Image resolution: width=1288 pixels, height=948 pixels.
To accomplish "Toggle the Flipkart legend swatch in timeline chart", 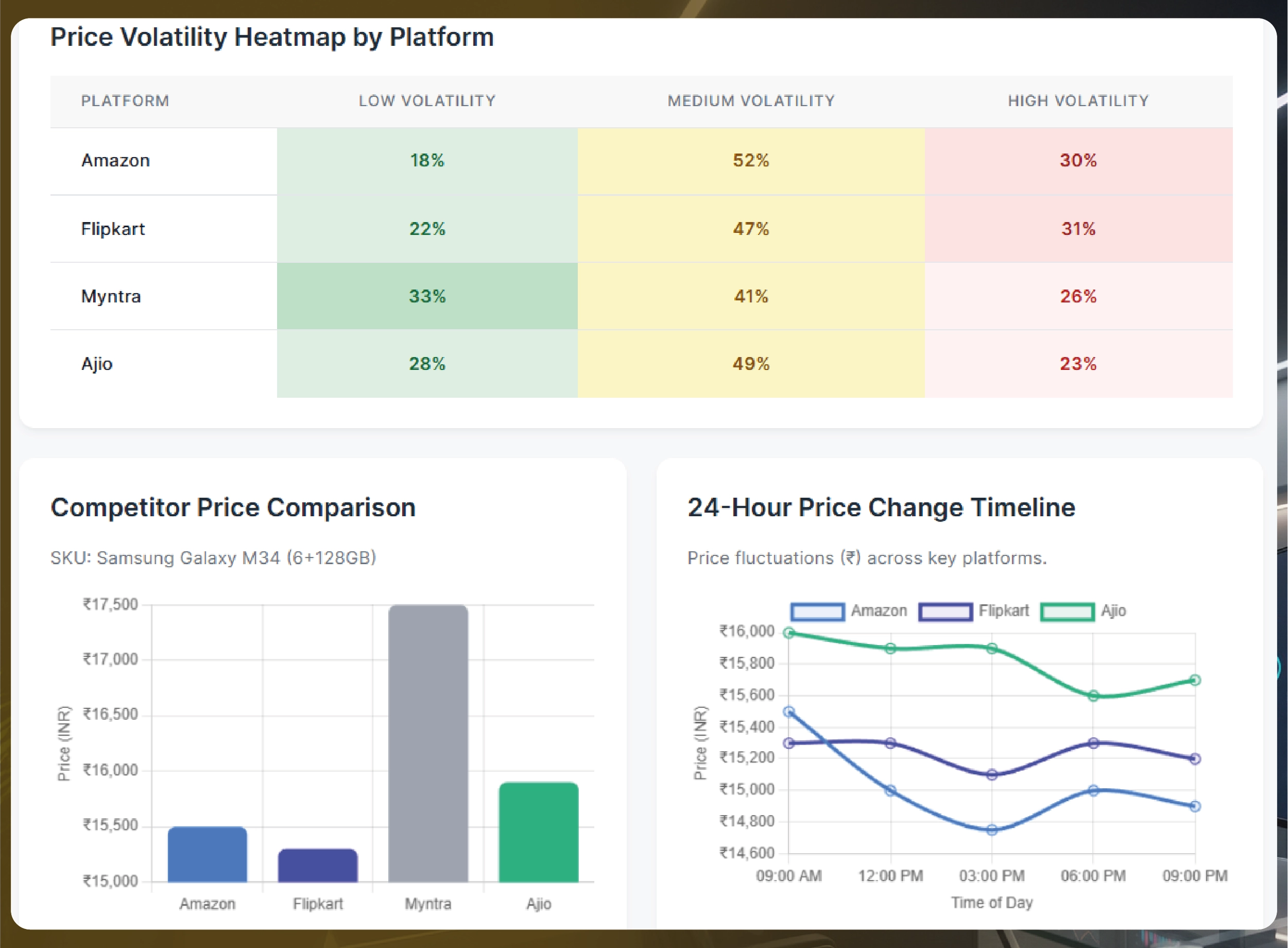I will [x=945, y=612].
